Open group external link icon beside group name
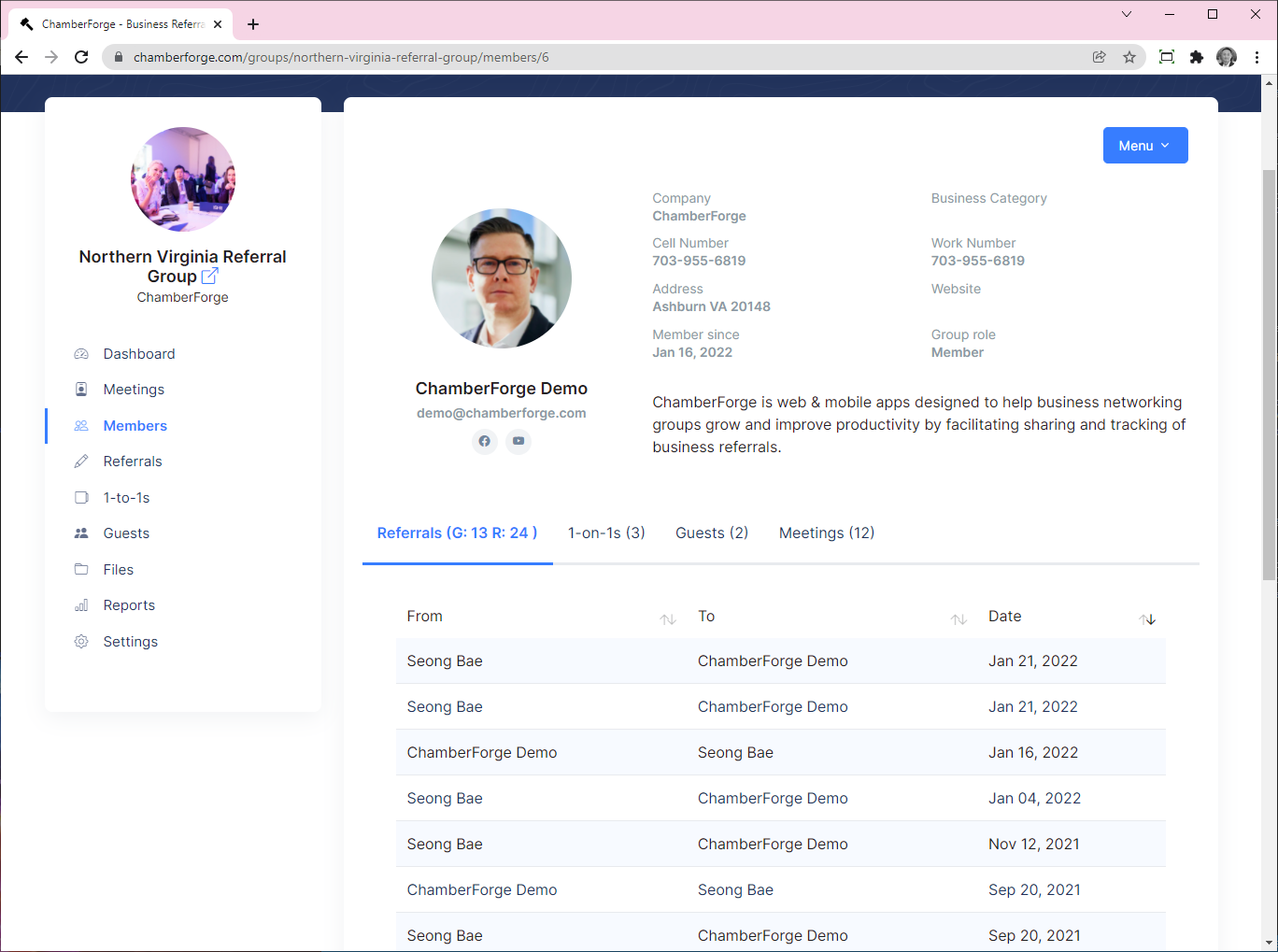 [x=210, y=277]
